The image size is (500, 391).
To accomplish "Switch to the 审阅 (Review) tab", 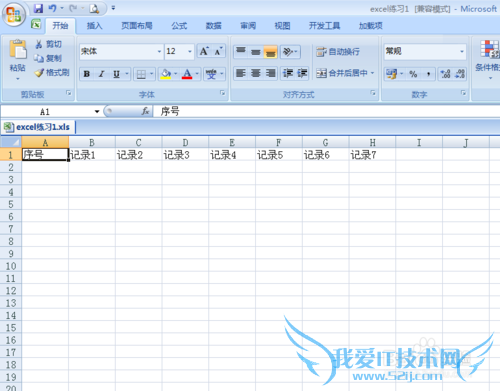I will 248,26.
